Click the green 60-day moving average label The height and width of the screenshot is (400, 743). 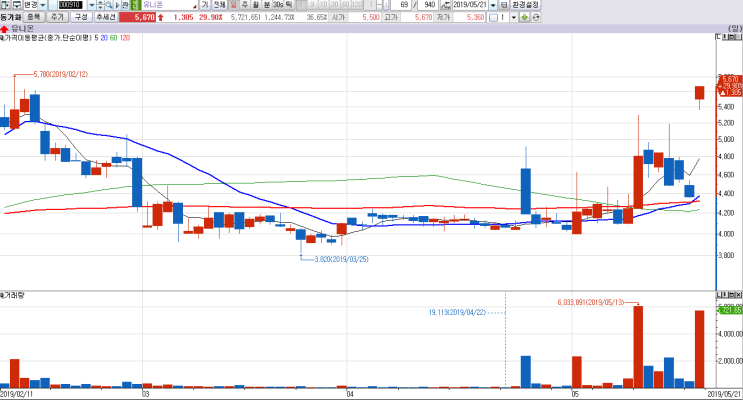click(113, 38)
